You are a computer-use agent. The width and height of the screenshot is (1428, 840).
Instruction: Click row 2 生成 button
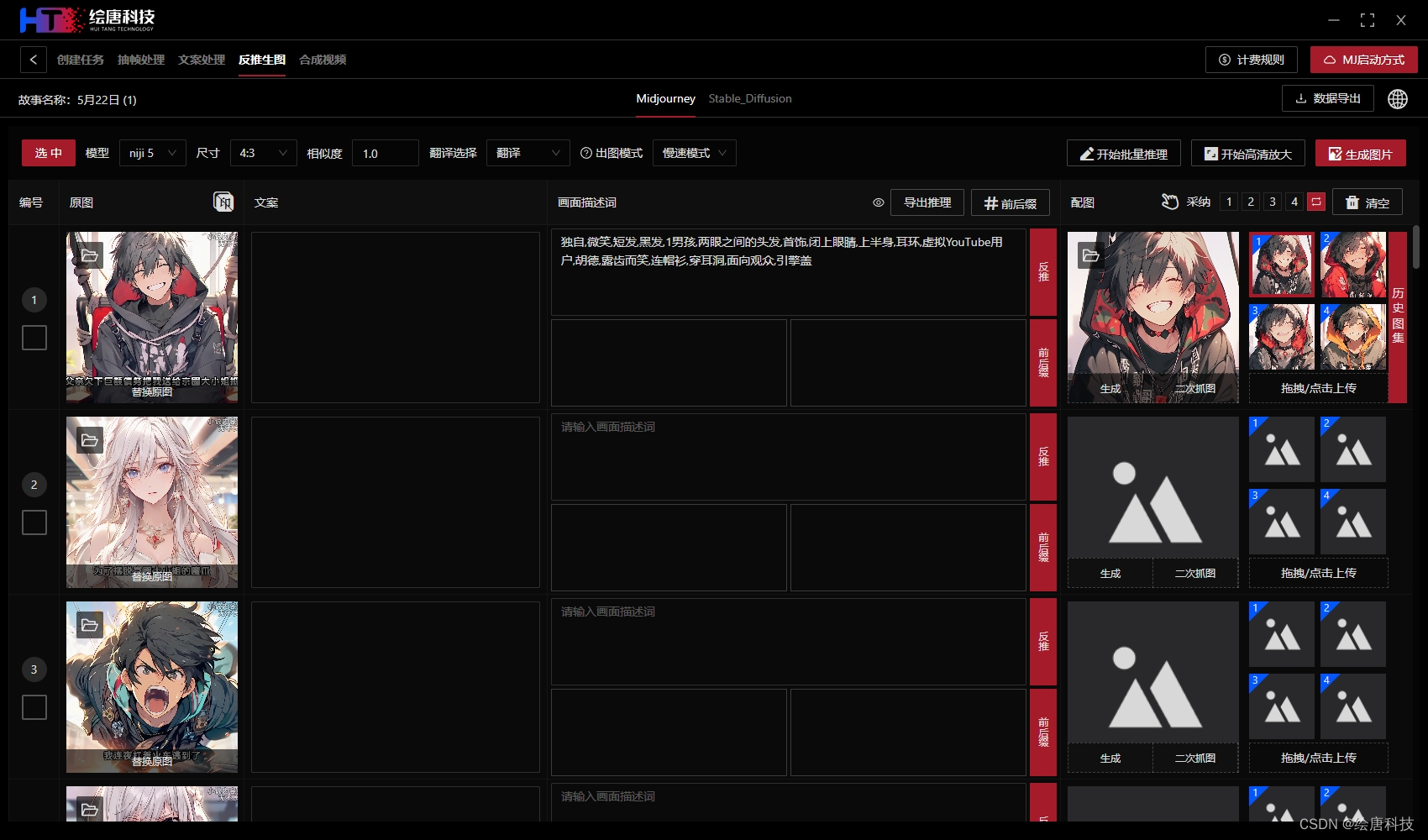(1110, 573)
